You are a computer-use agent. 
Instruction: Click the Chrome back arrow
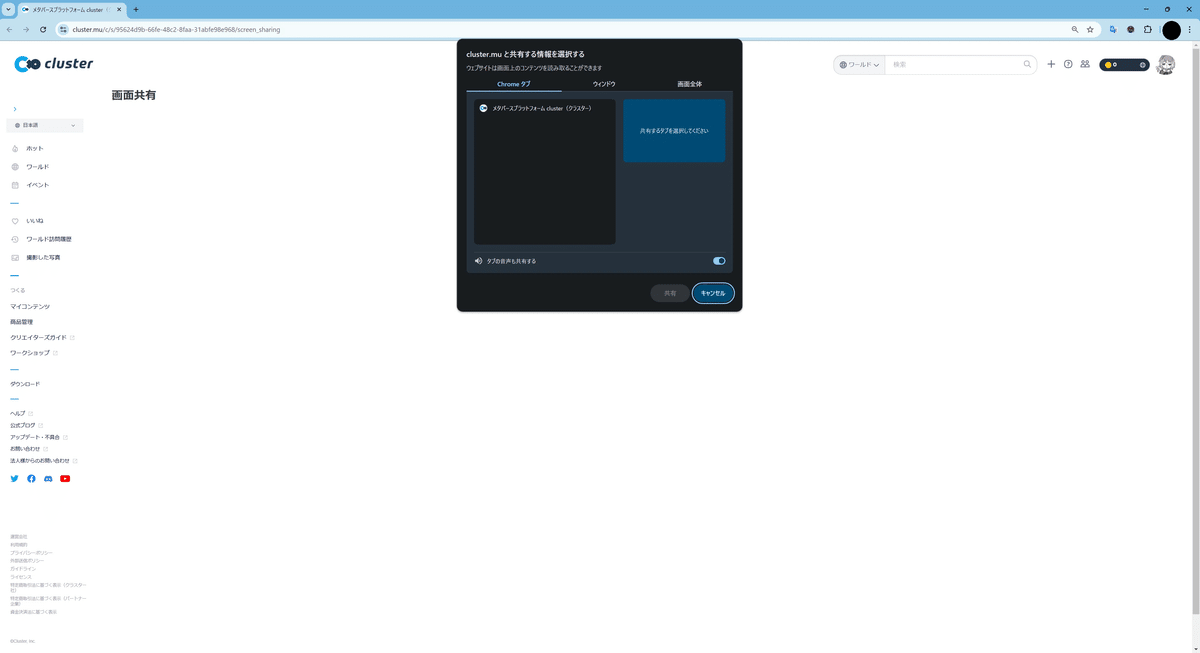pyautogui.click(x=9, y=29)
